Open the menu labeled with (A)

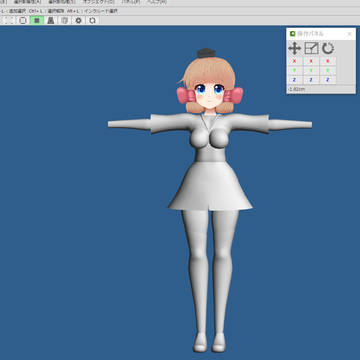(28, 2)
